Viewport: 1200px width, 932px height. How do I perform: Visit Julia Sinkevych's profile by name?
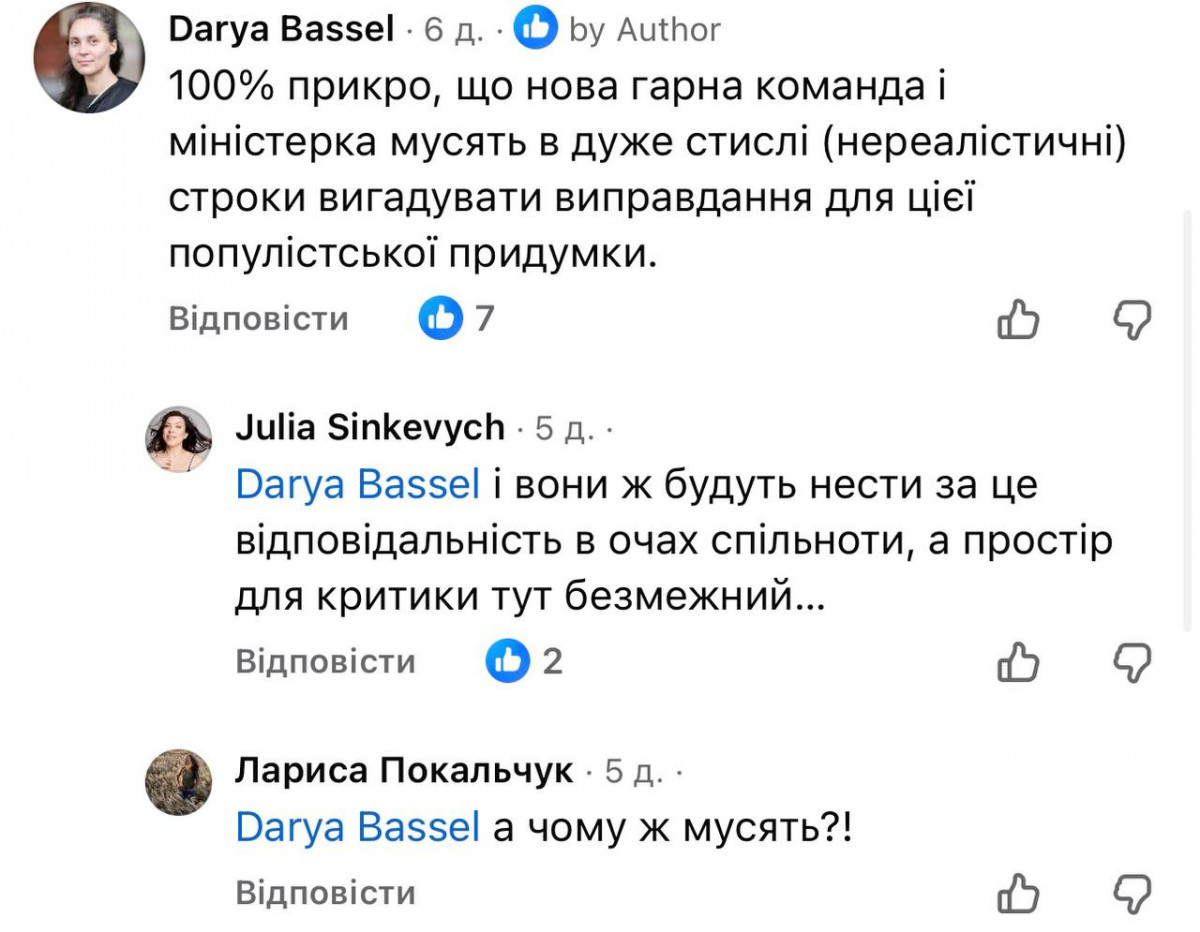click(x=370, y=428)
